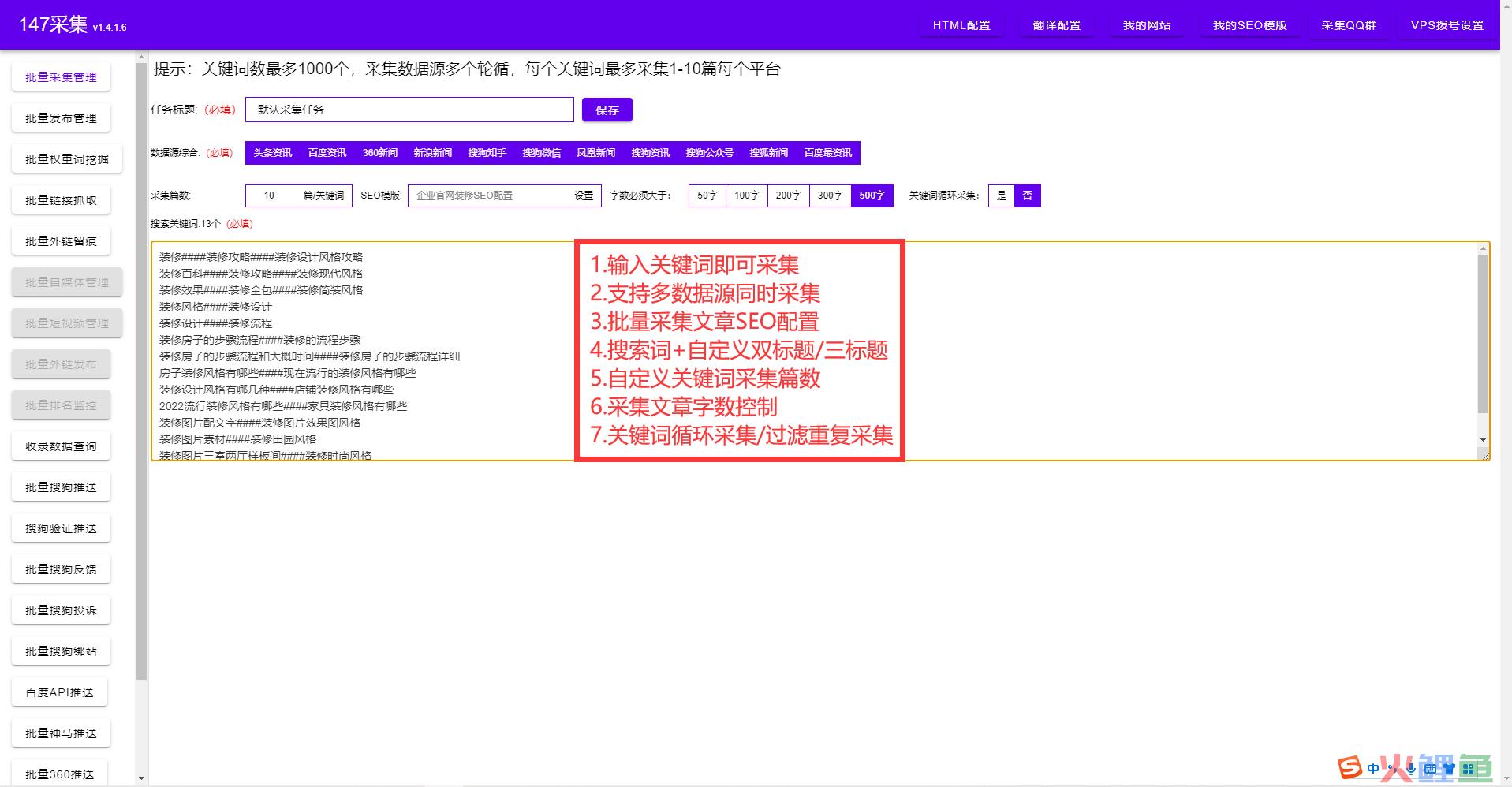Toggle the 搜狐新闻 data source
Viewport: 1512px width, 787px height.
(x=769, y=153)
